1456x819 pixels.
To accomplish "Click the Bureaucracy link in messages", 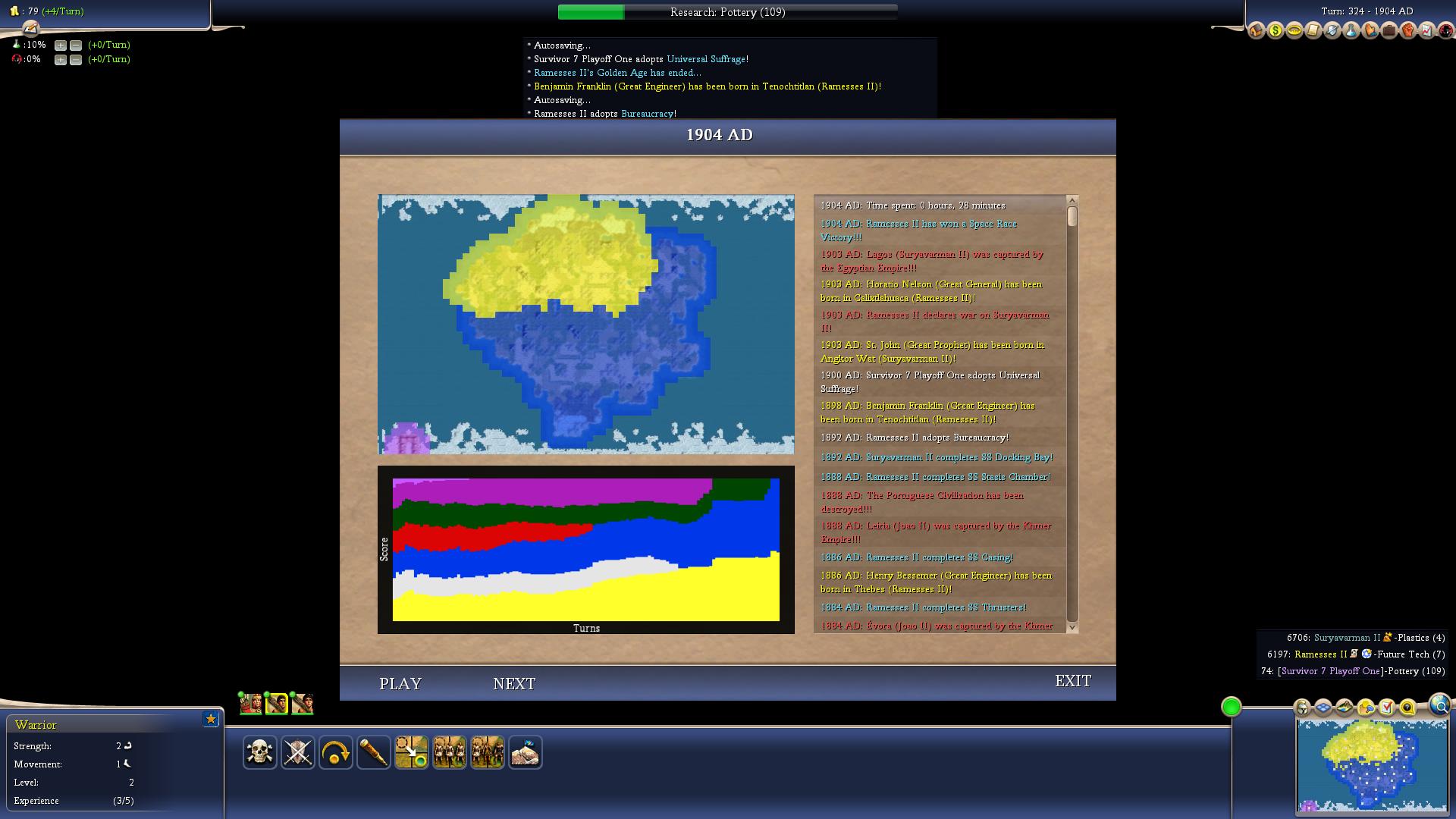I will (647, 114).
